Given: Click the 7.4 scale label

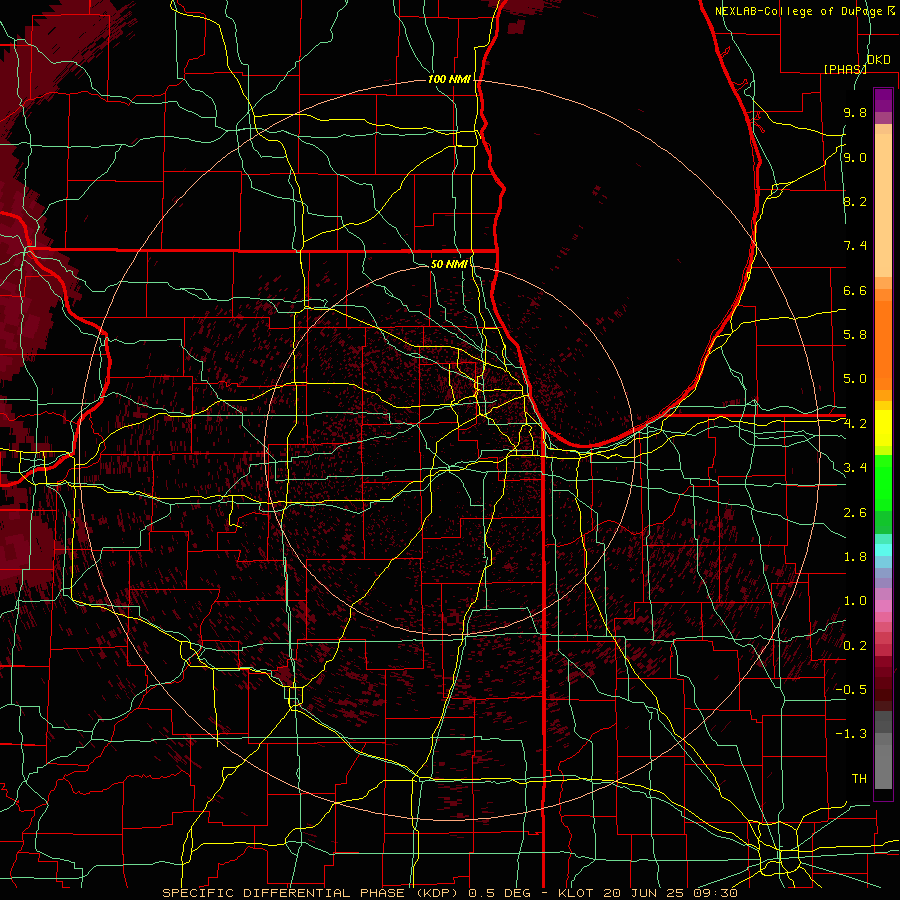Looking at the screenshot, I should click(x=855, y=246).
